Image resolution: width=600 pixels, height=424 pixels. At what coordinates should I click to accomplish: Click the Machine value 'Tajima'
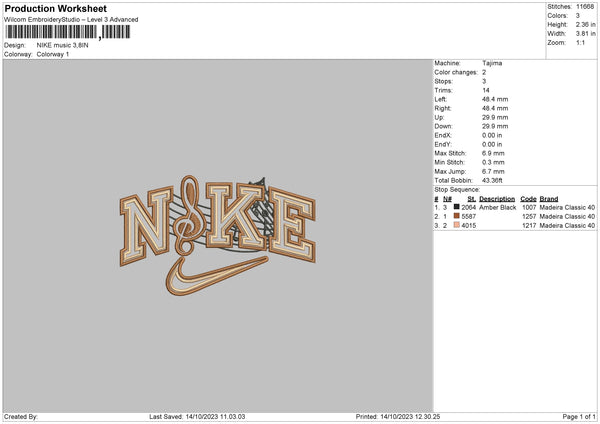coord(492,63)
